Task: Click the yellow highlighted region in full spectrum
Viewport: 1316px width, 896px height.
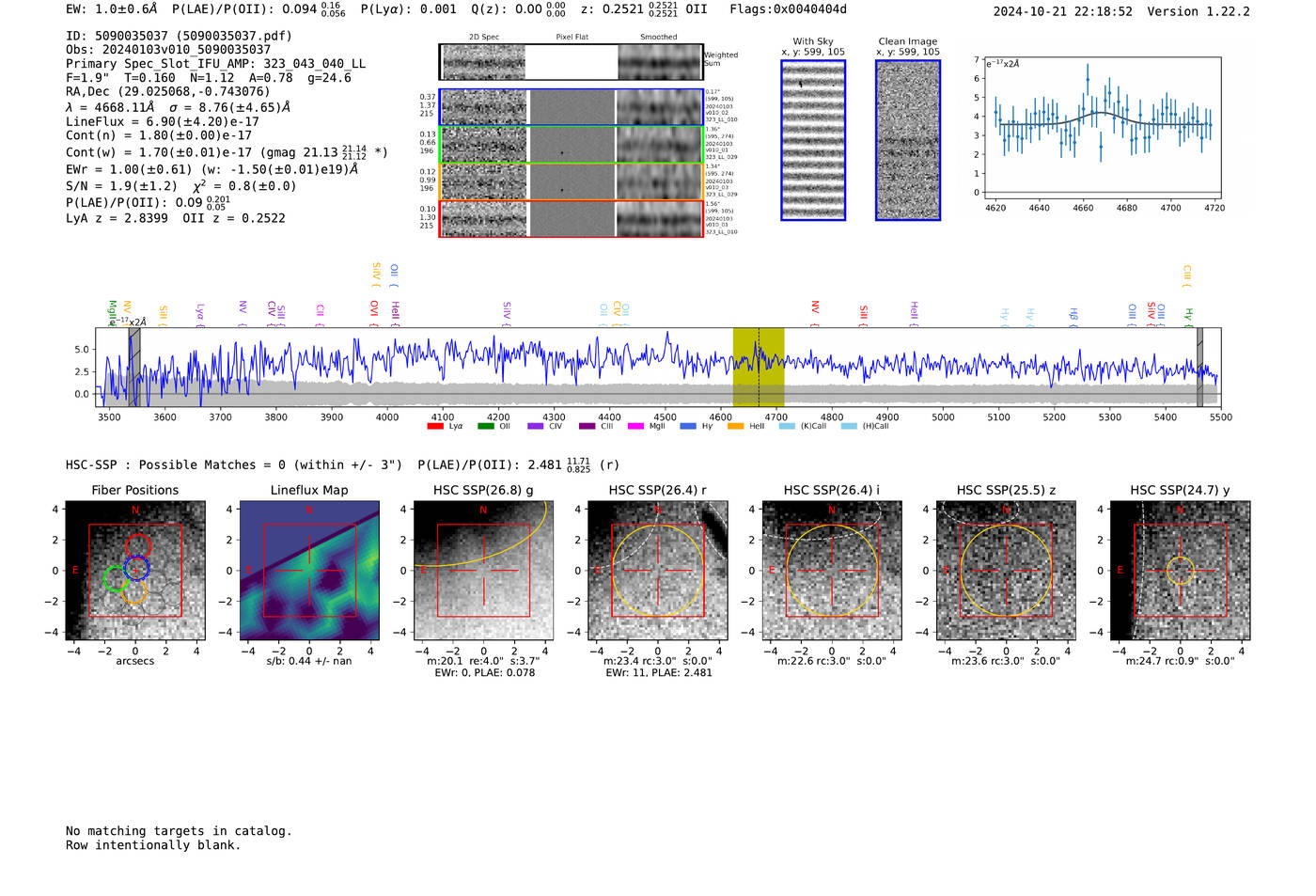Action: tap(759, 367)
